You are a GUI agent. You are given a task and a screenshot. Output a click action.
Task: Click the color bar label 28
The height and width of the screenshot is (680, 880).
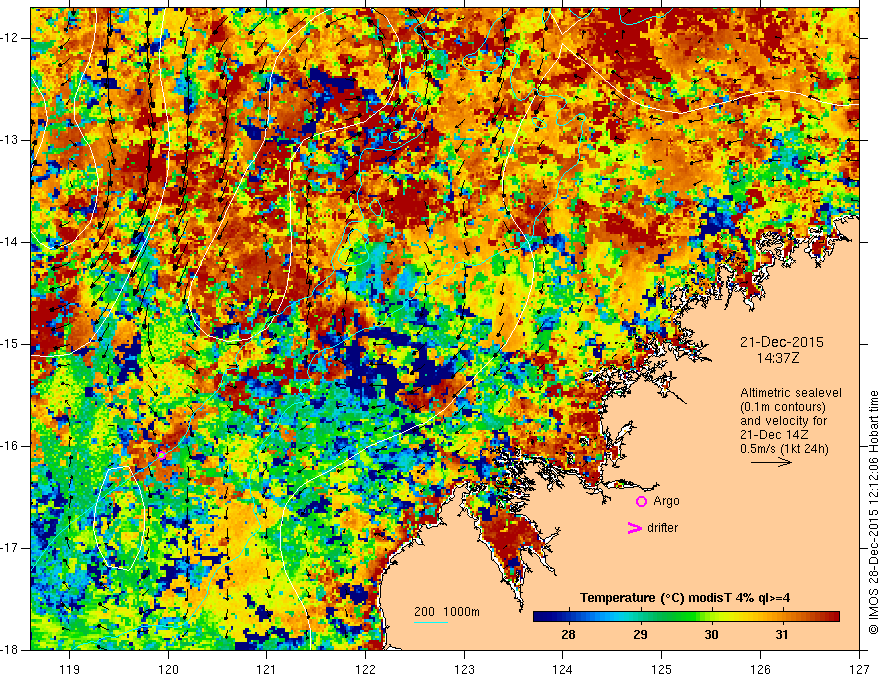tap(568, 635)
